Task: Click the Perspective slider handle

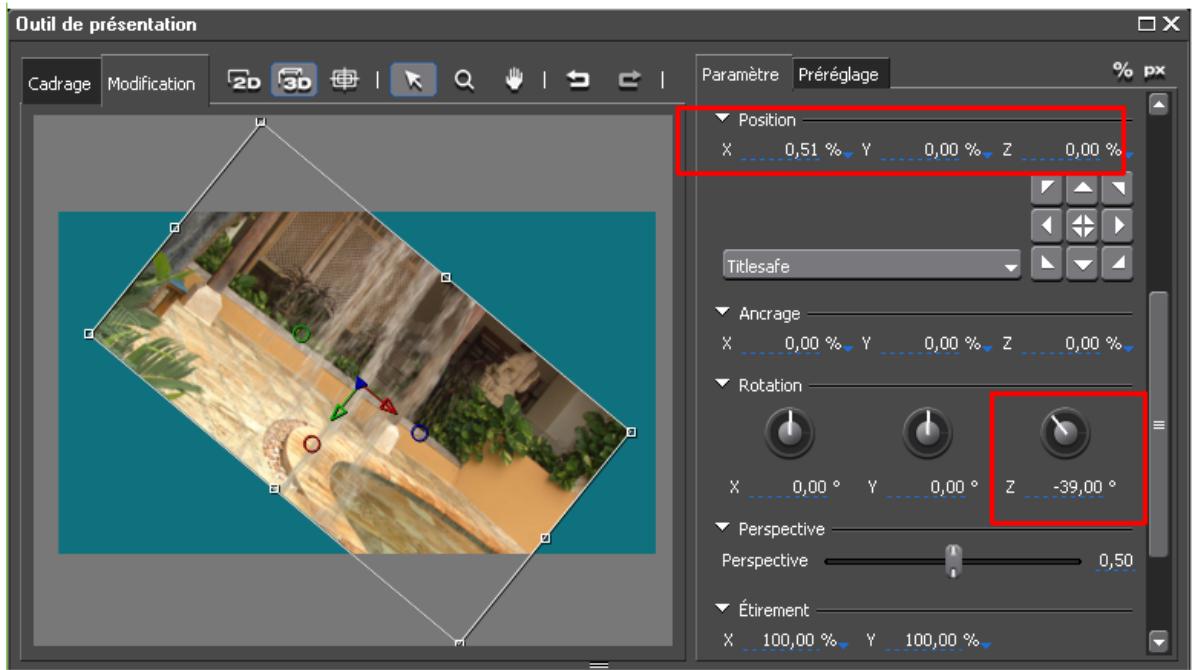Action: click(953, 561)
